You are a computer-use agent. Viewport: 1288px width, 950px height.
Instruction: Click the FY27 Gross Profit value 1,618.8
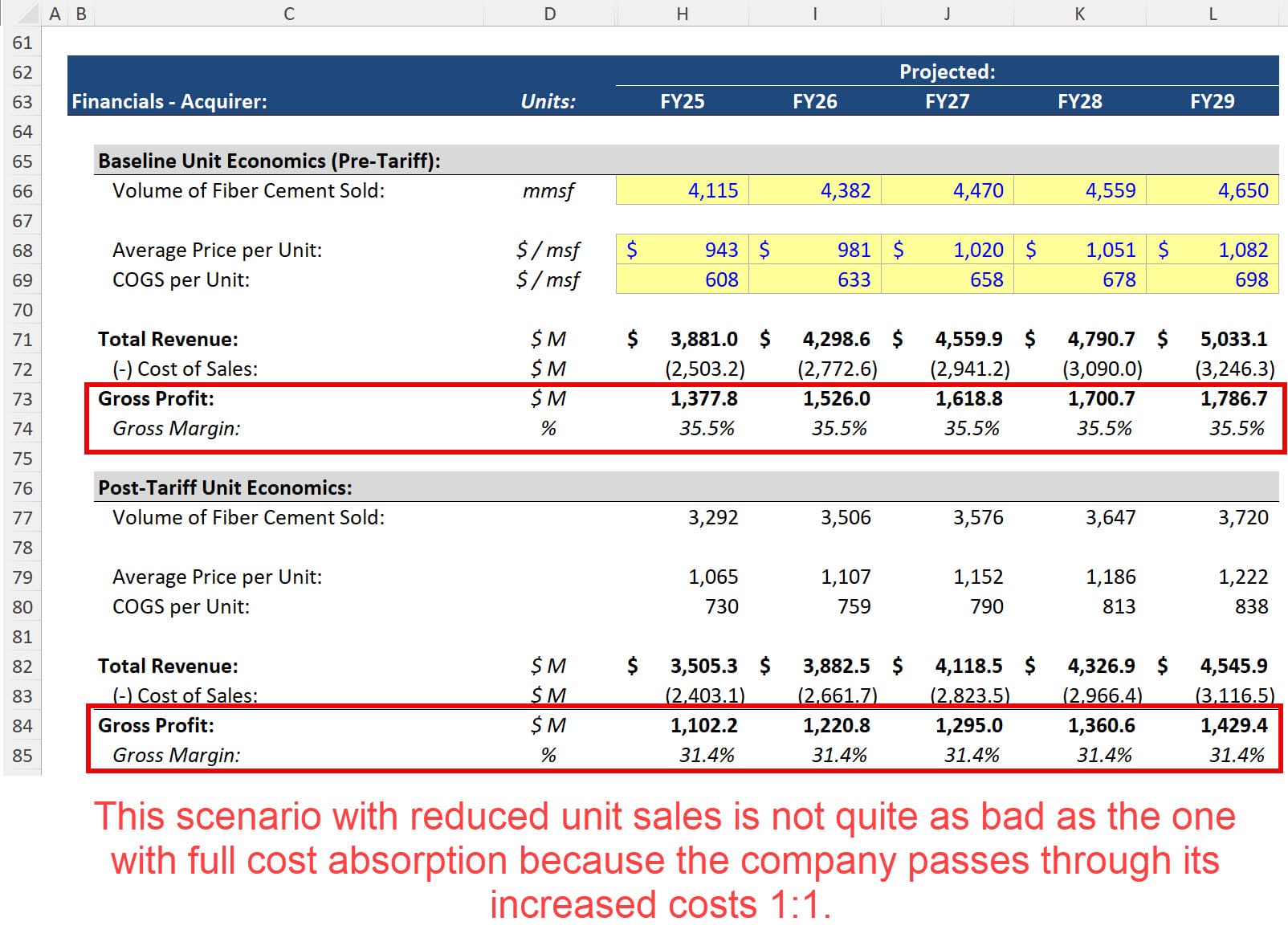[969, 399]
